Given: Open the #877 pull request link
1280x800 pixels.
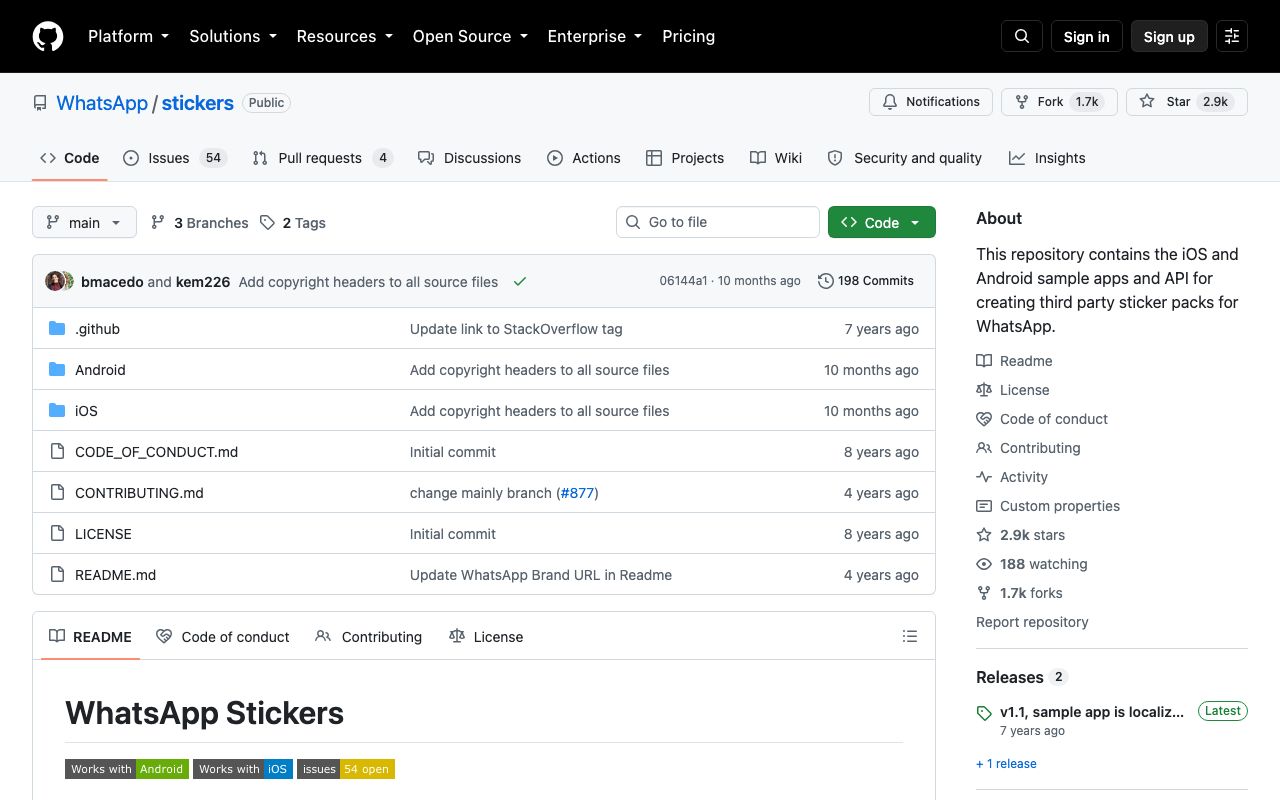Looking at the screenshot, I should coord(577,493).
